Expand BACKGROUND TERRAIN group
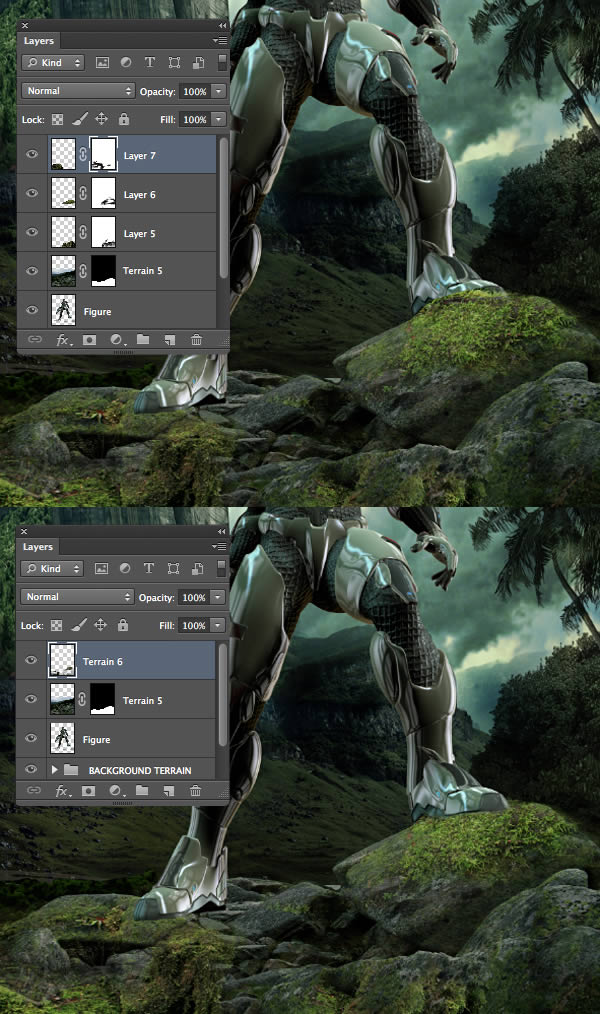The width and height of the screenshot is (600, 1014). tap(54, 770)
